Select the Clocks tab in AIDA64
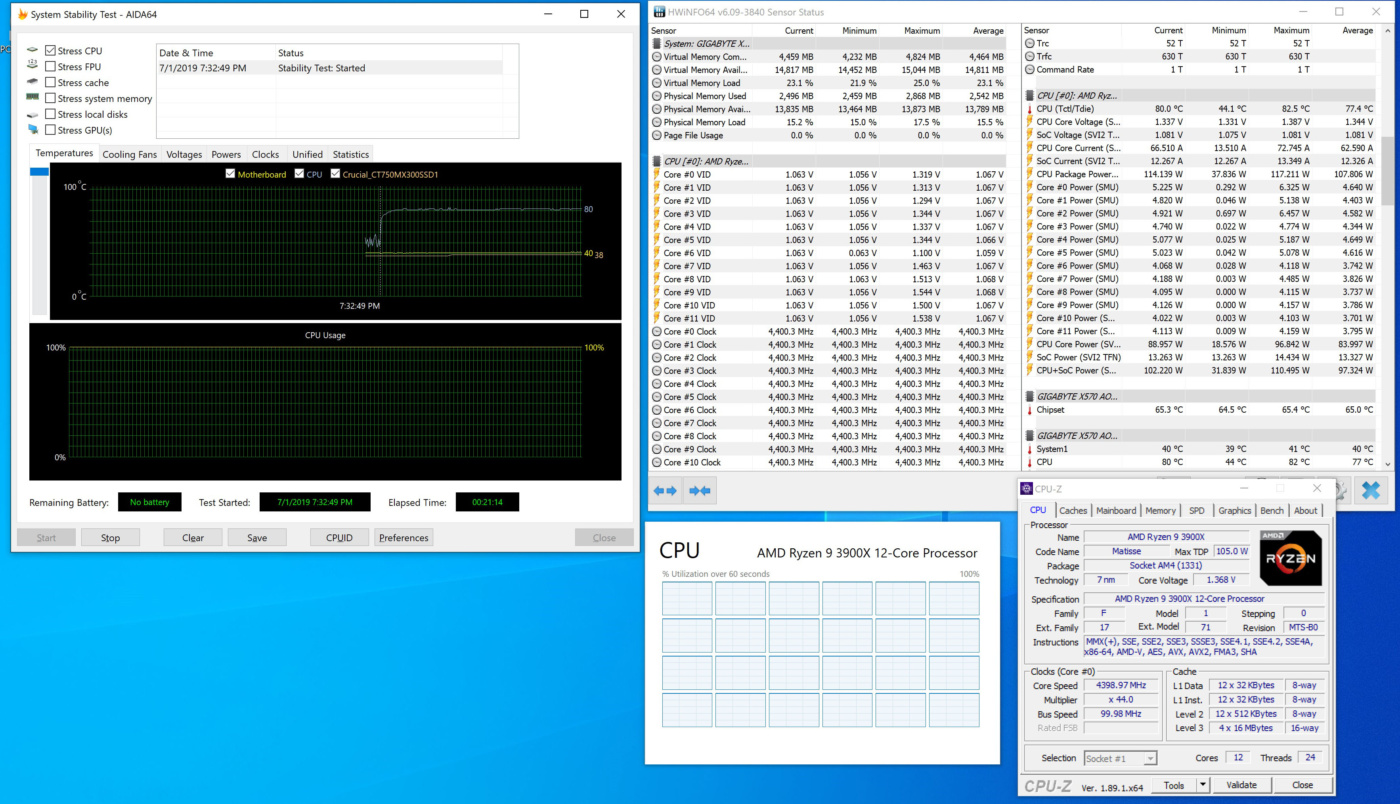Viewport: 1400px width, 804px height. click(266, 155)
